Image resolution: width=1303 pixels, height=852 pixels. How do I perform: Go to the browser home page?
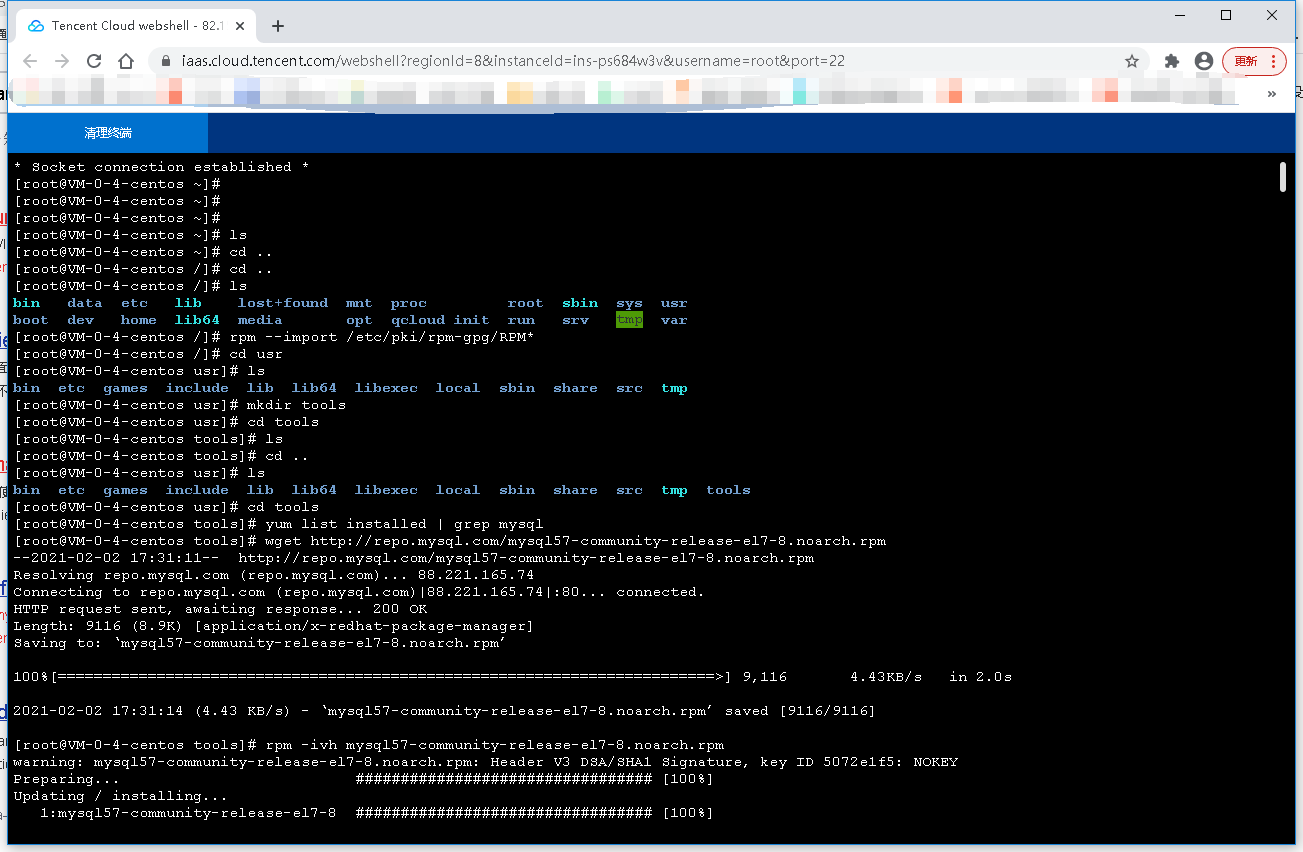126,61
